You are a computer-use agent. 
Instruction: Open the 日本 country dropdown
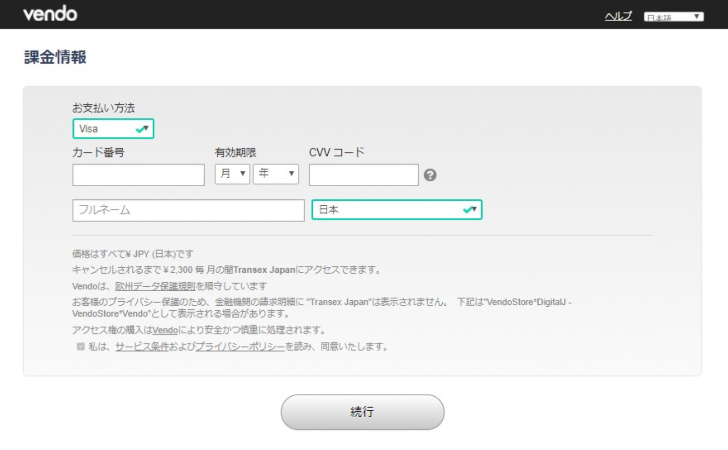[x=396, y=210]
